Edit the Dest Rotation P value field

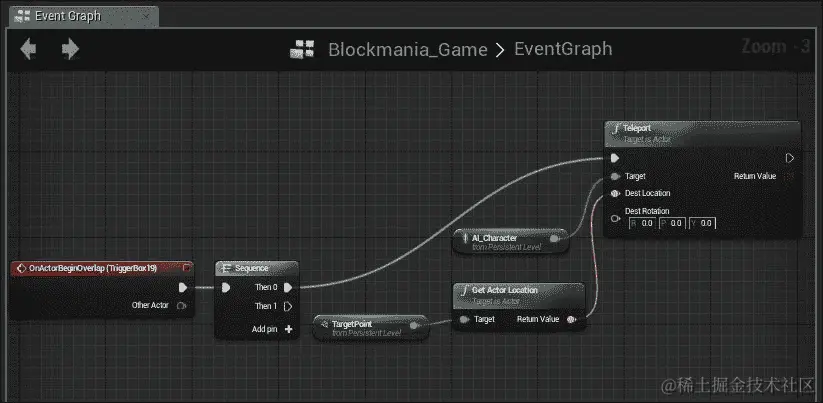click(672, 223)
